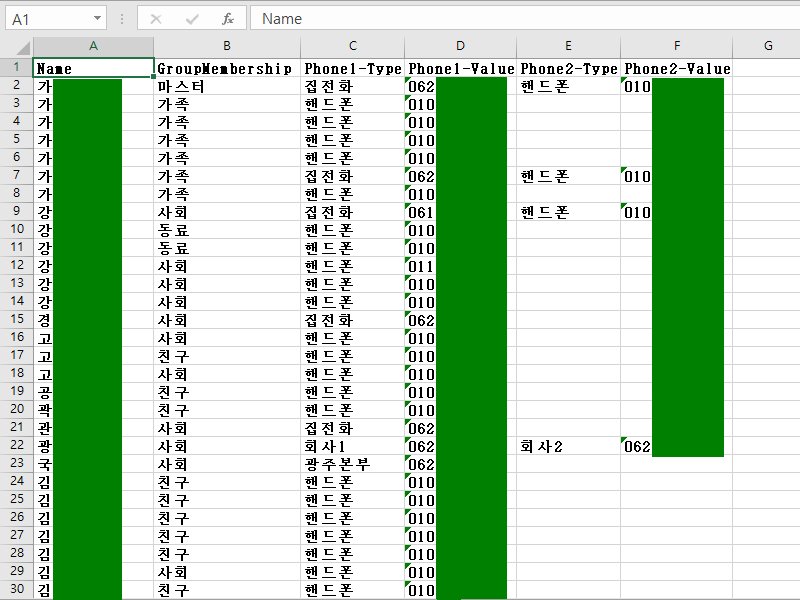Select the 회사2 cell in row 22
The height and width of the screenshot is (600, 800).
coord(568,446)
